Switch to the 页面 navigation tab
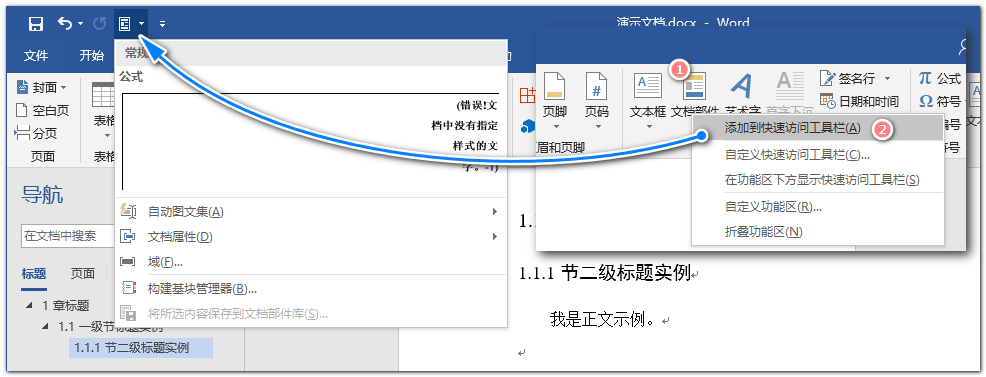 [82, 273]
